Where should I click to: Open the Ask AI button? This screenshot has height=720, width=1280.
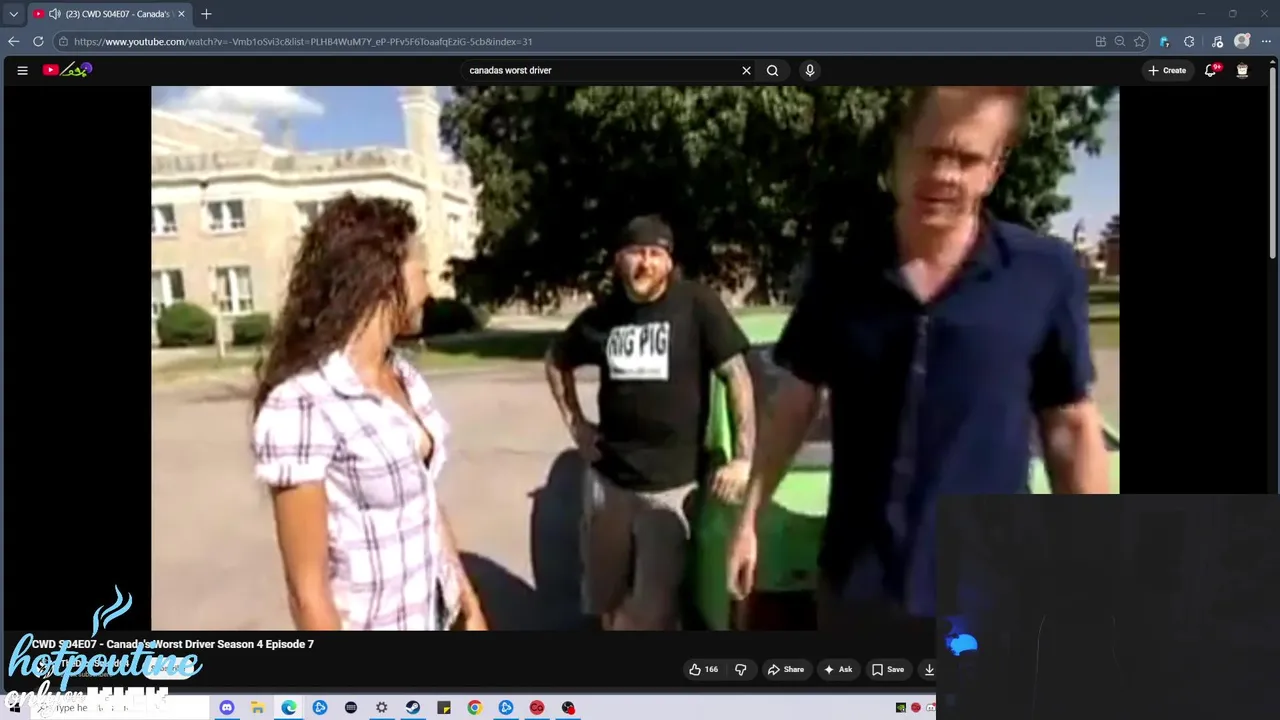point(838,669)
